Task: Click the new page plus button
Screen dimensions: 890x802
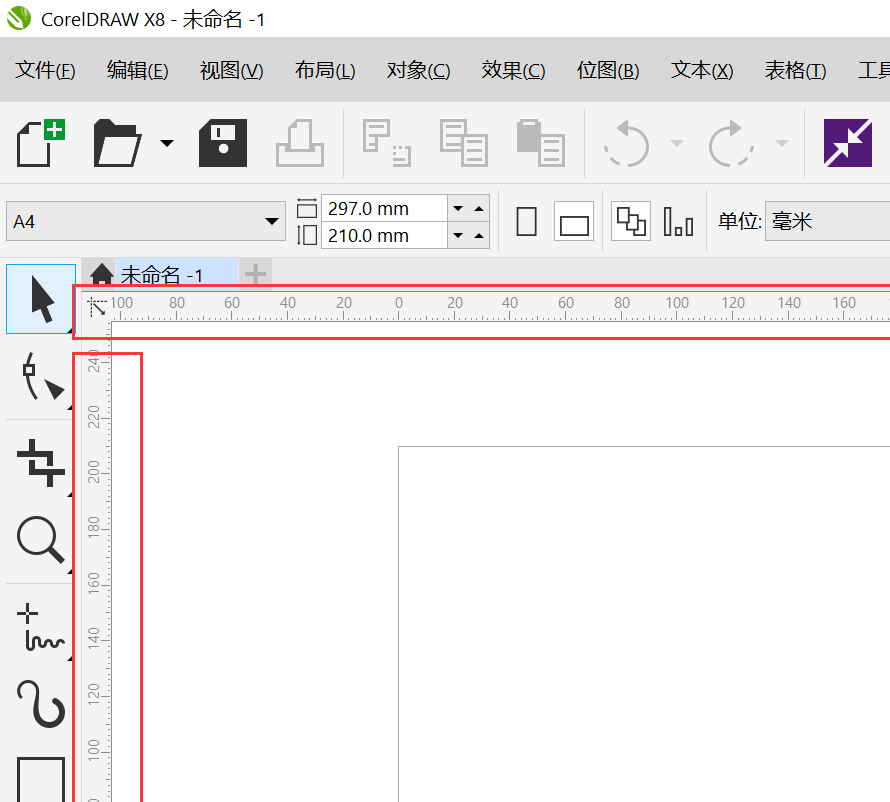Action: click(x=255, y=273)
